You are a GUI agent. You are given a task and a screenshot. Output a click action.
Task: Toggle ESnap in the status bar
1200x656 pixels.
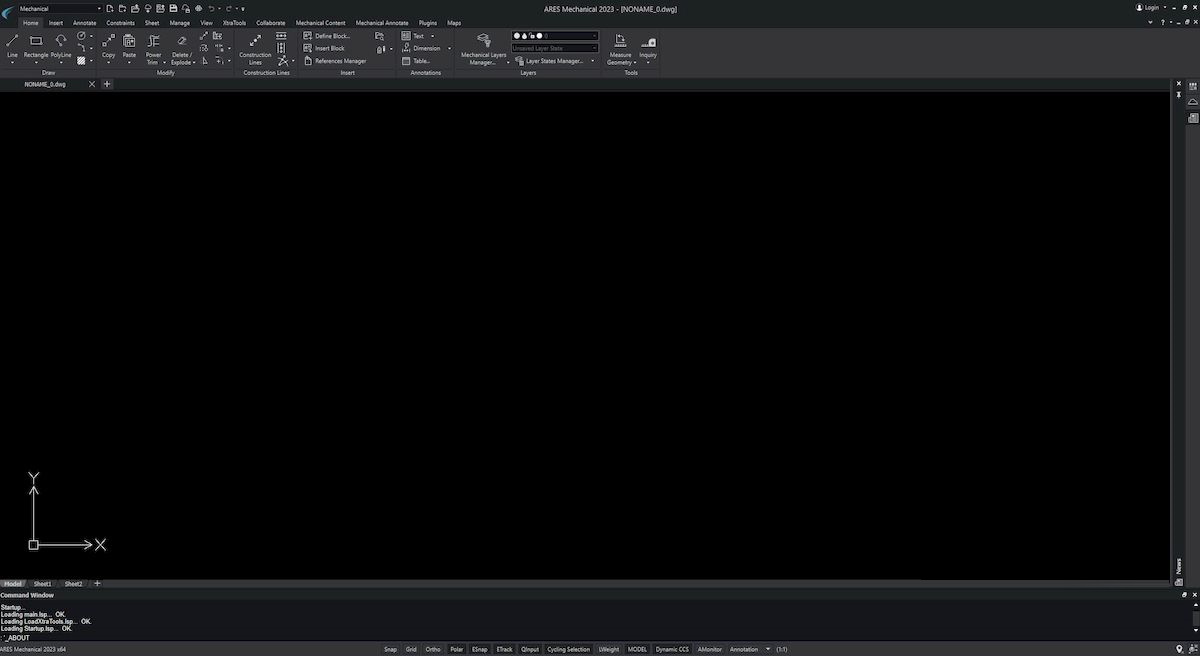pyautogui.click(x=480, y=649)
